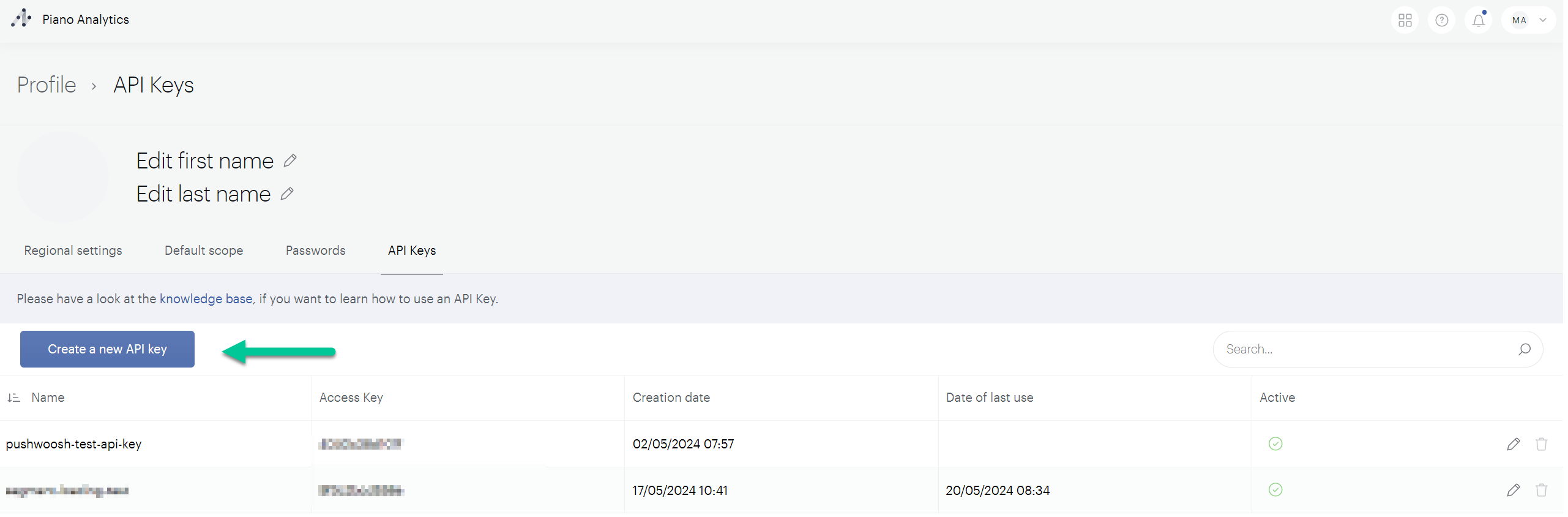Edit the first name using the pencil icon
Image resolution: width=1568 pixels, height=517 pixels.
[289, 160]
